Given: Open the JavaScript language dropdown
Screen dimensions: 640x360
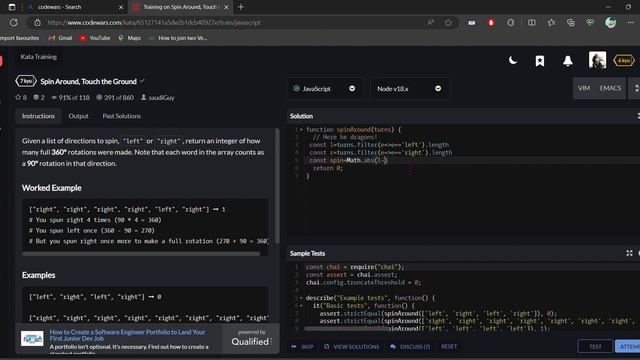Looking at the screenshot, I should pyautogui.click(x=324, y=89).
